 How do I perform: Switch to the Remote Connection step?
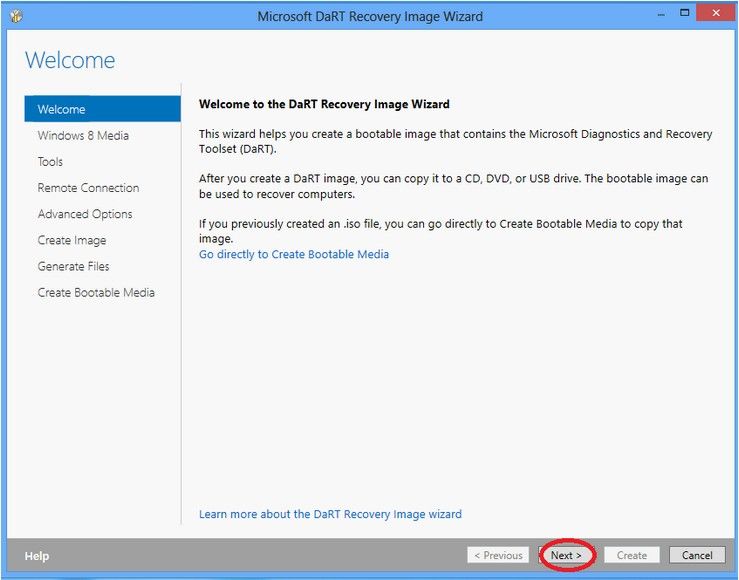coord(88,188)
